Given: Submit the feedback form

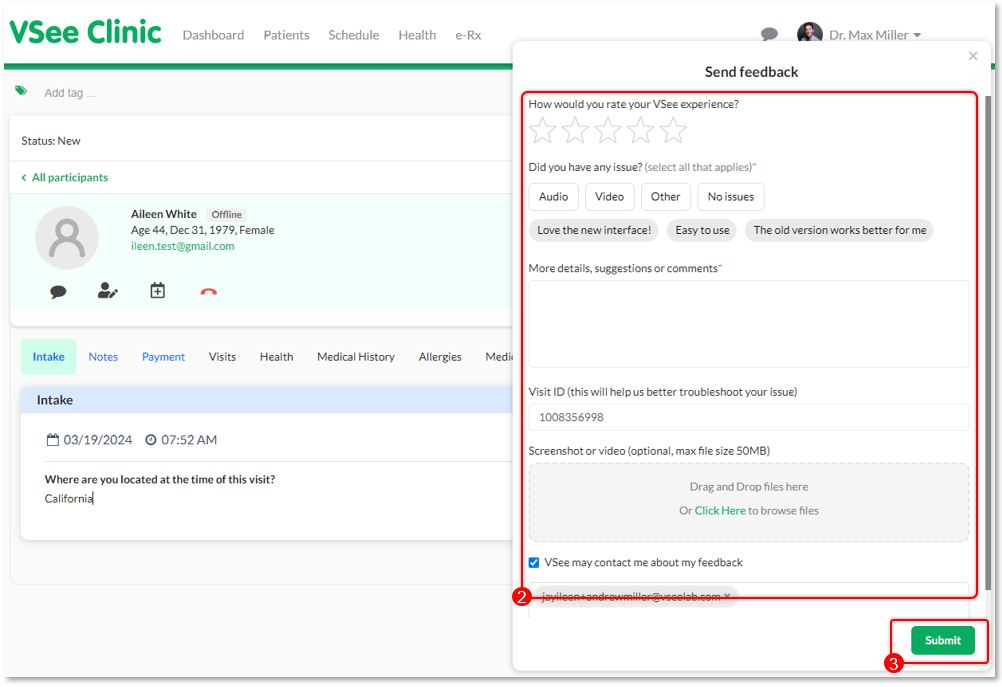Looking at the screenshot, I should pyautogui.click(x=943, y=640).
